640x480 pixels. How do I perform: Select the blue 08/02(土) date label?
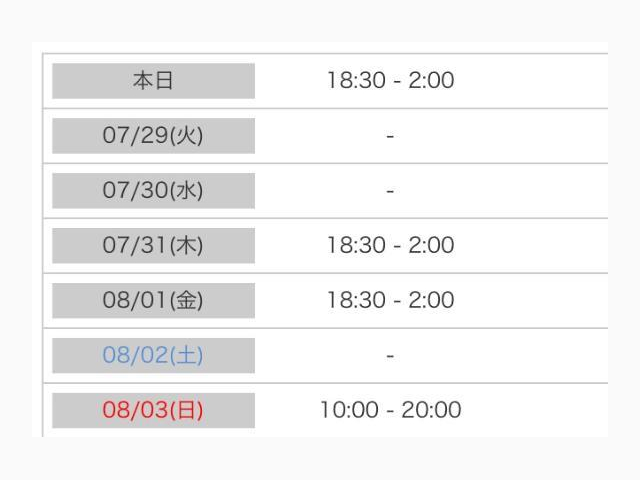click(153, 356)
